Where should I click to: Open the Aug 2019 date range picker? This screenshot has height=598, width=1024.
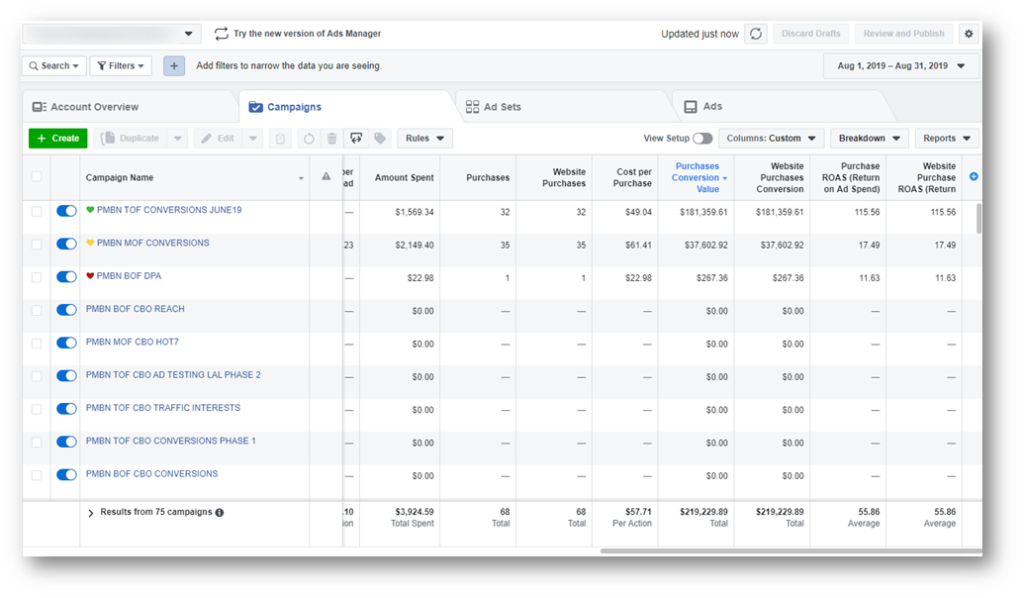tap(901, 66)
